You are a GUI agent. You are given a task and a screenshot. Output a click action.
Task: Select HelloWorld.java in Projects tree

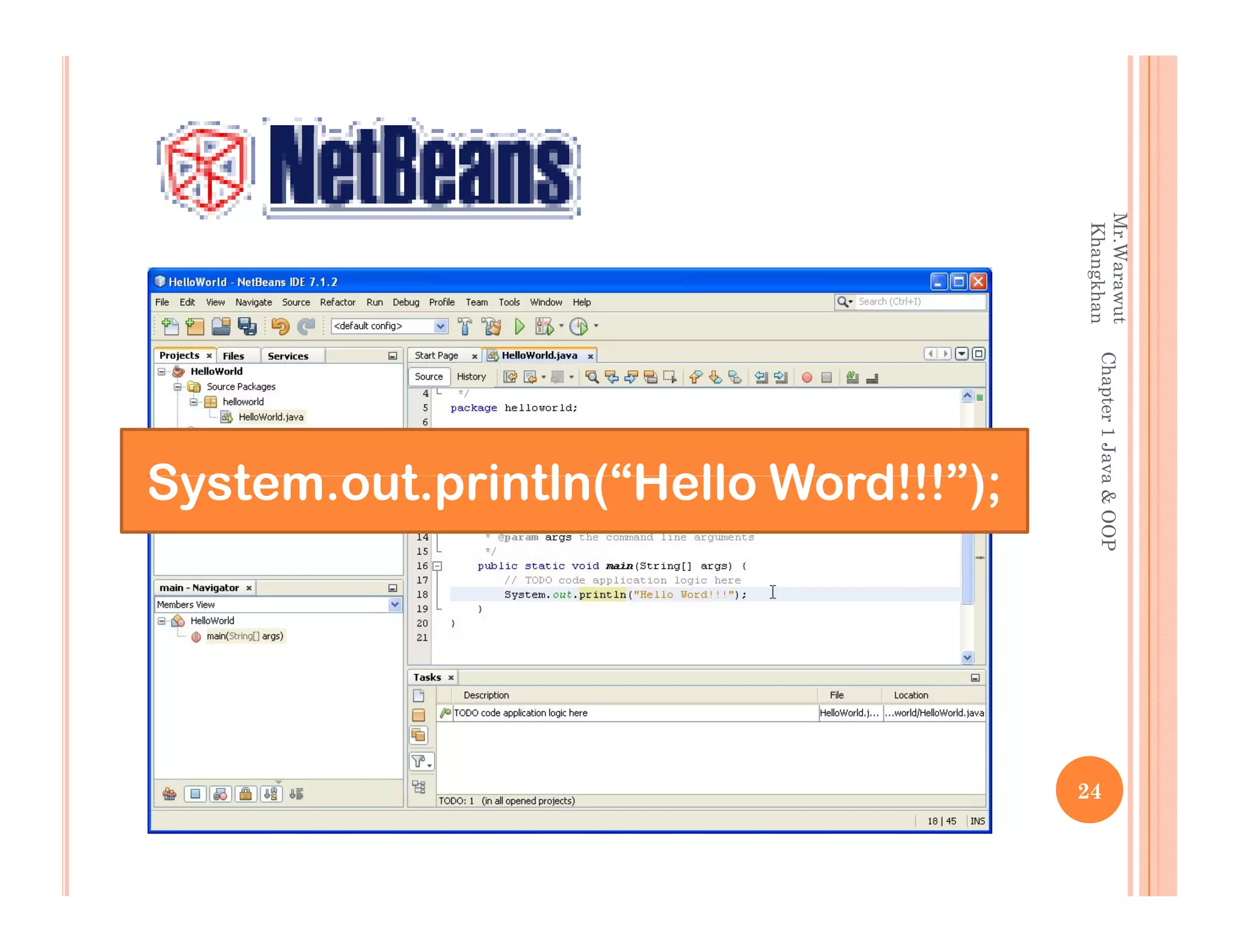[271, 417]
